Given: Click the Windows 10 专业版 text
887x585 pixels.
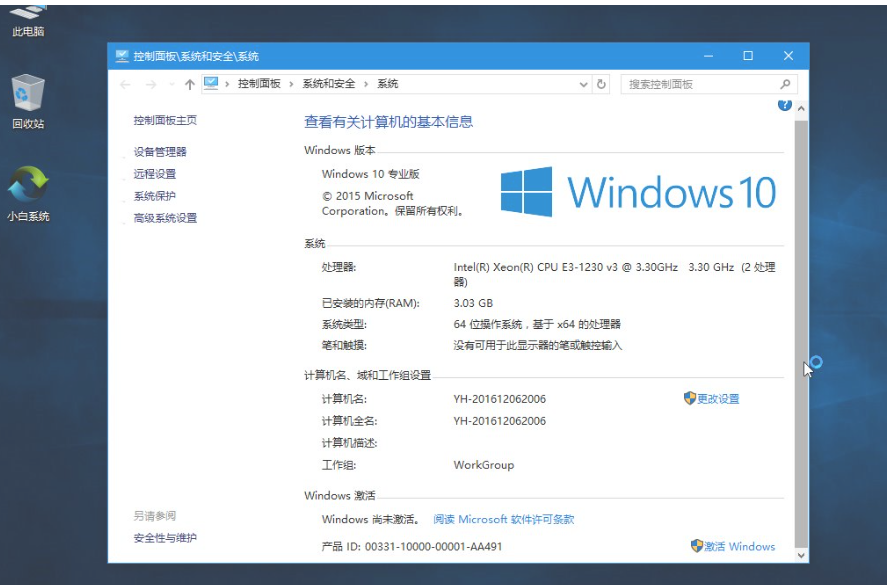Looking at the screenshot, I should tap(371, 174).
